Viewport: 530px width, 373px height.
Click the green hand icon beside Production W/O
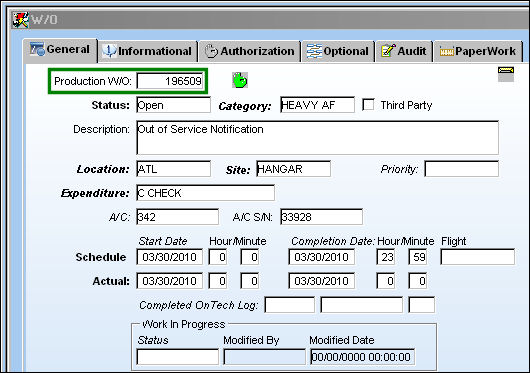pos(240,80)
